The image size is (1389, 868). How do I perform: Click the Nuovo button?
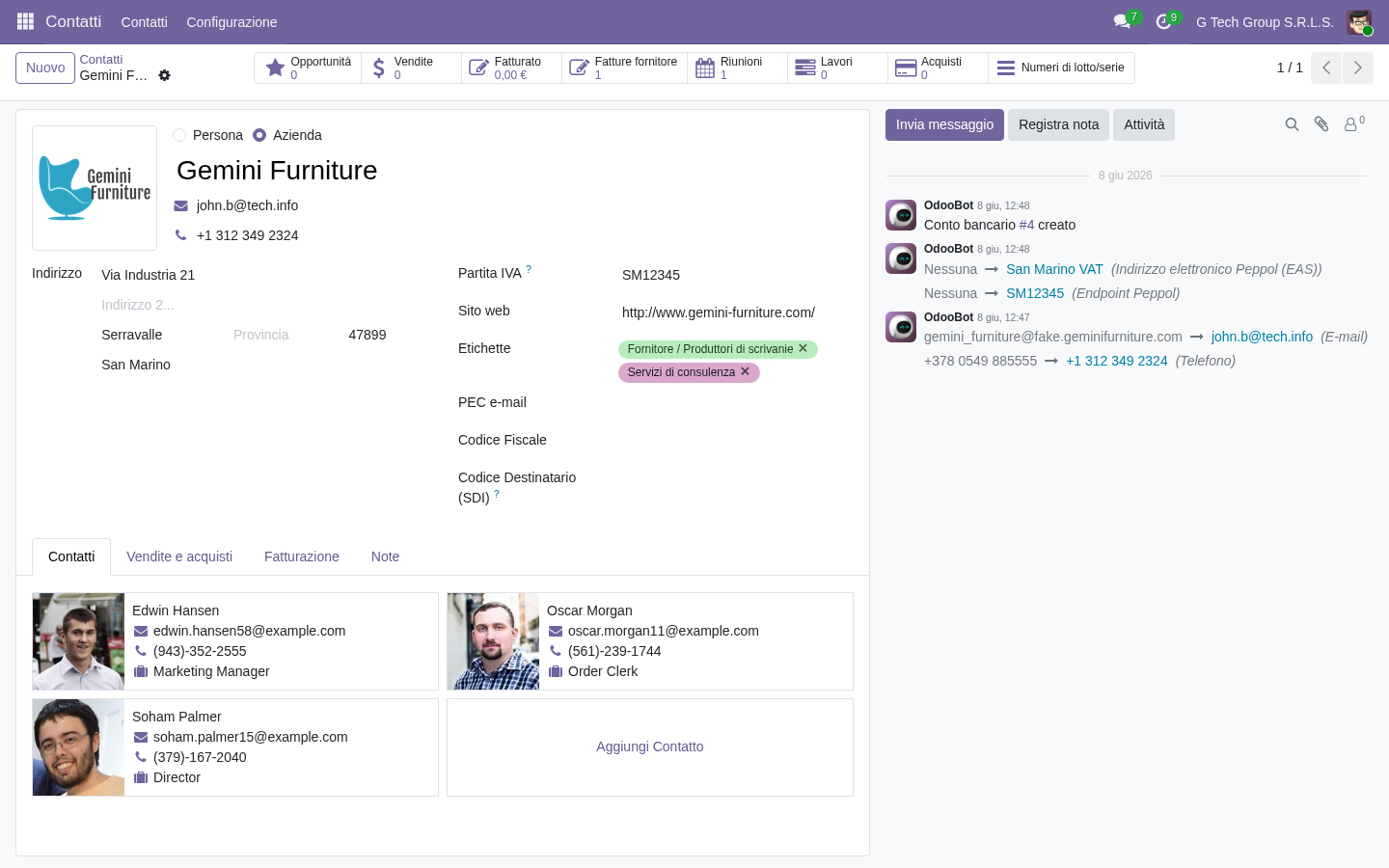[x=45, y=68]
